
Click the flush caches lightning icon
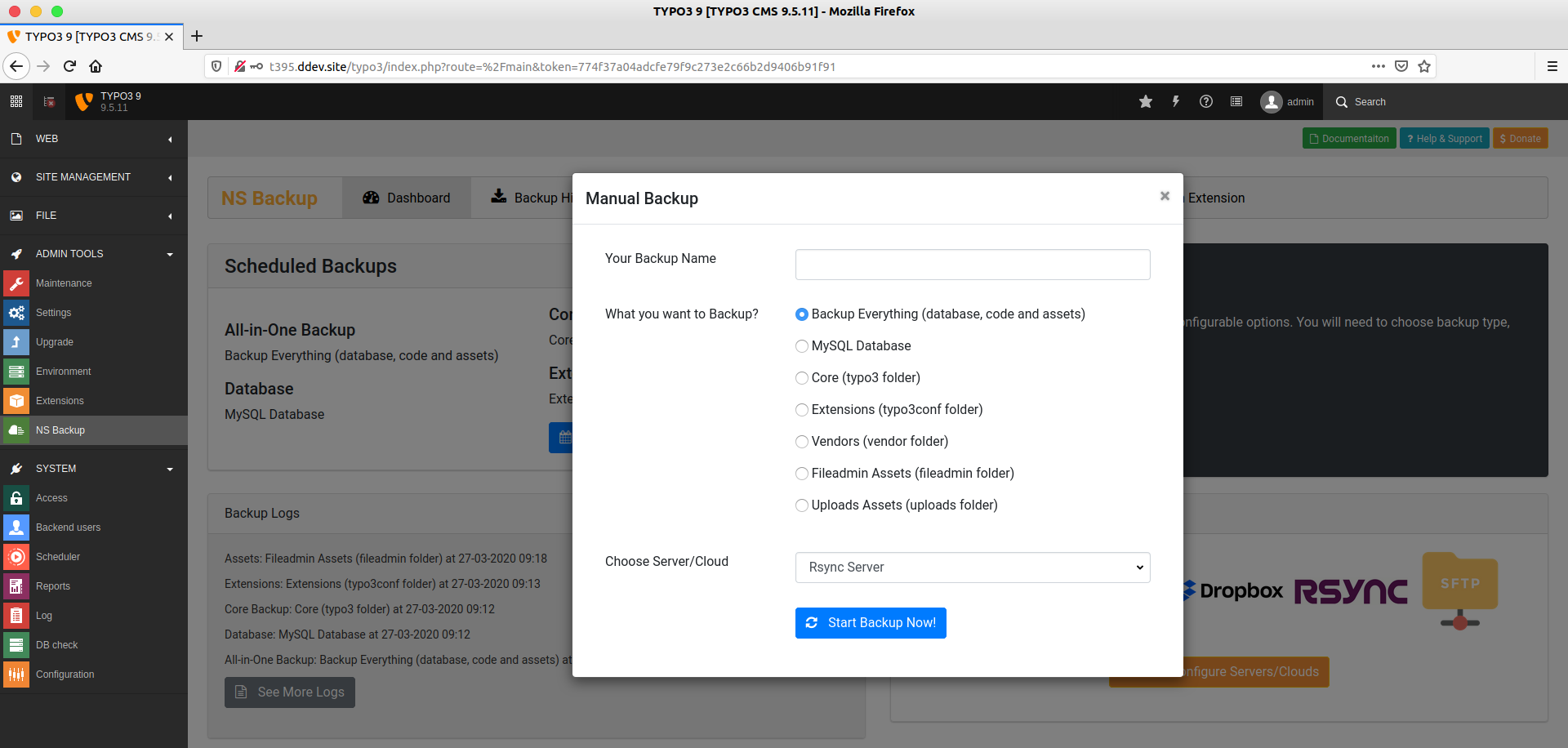coord(1176,102)
